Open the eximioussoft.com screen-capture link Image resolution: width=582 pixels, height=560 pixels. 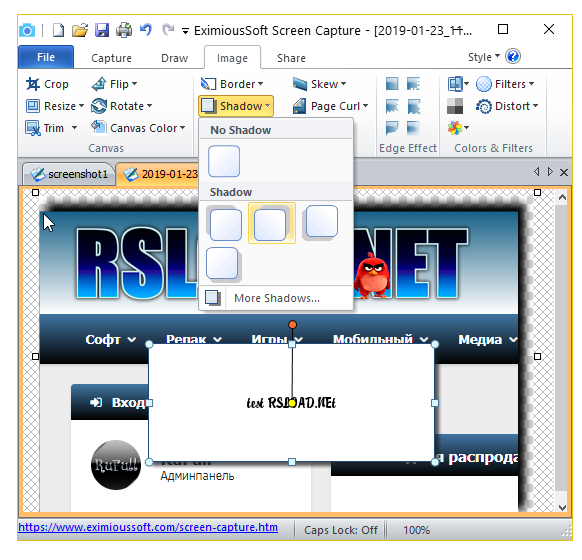click(x=148, y=527)
